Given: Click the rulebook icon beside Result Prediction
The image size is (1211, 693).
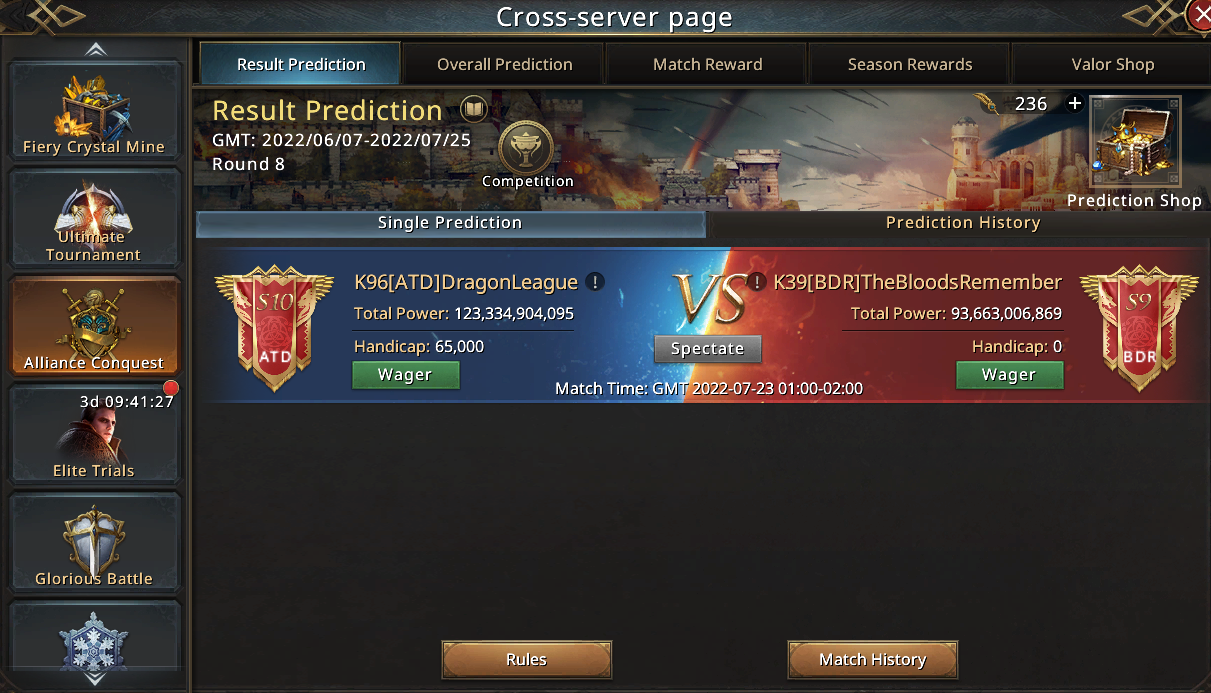Looking at the screenshot, I should pos(473,109).
